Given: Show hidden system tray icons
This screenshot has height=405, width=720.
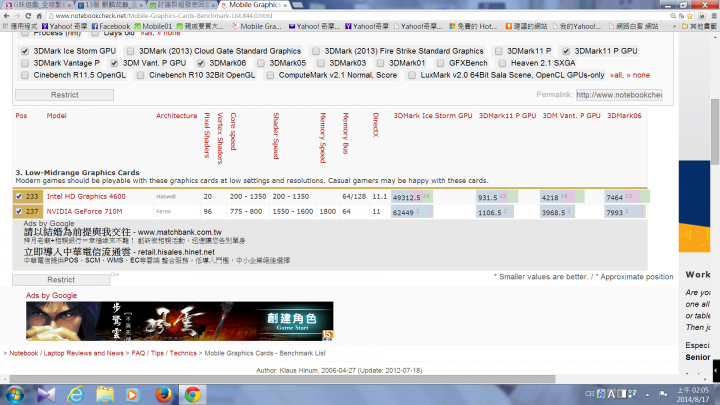Looking at the screenshot, I should pyautogui.click(x=647, y=394).
